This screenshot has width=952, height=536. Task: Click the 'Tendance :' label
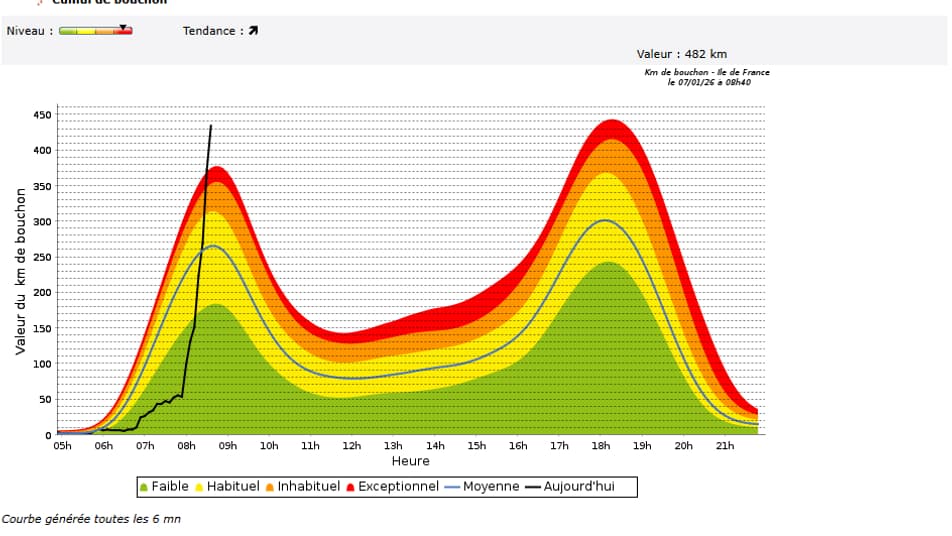(x=213, y=31)
